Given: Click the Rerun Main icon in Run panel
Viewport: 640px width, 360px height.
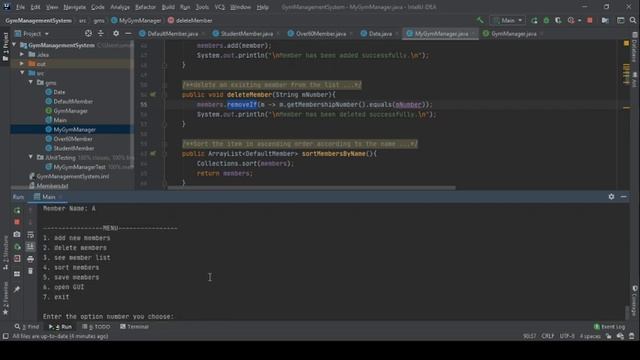Looking at the screenshot, I should pos(17,211).
